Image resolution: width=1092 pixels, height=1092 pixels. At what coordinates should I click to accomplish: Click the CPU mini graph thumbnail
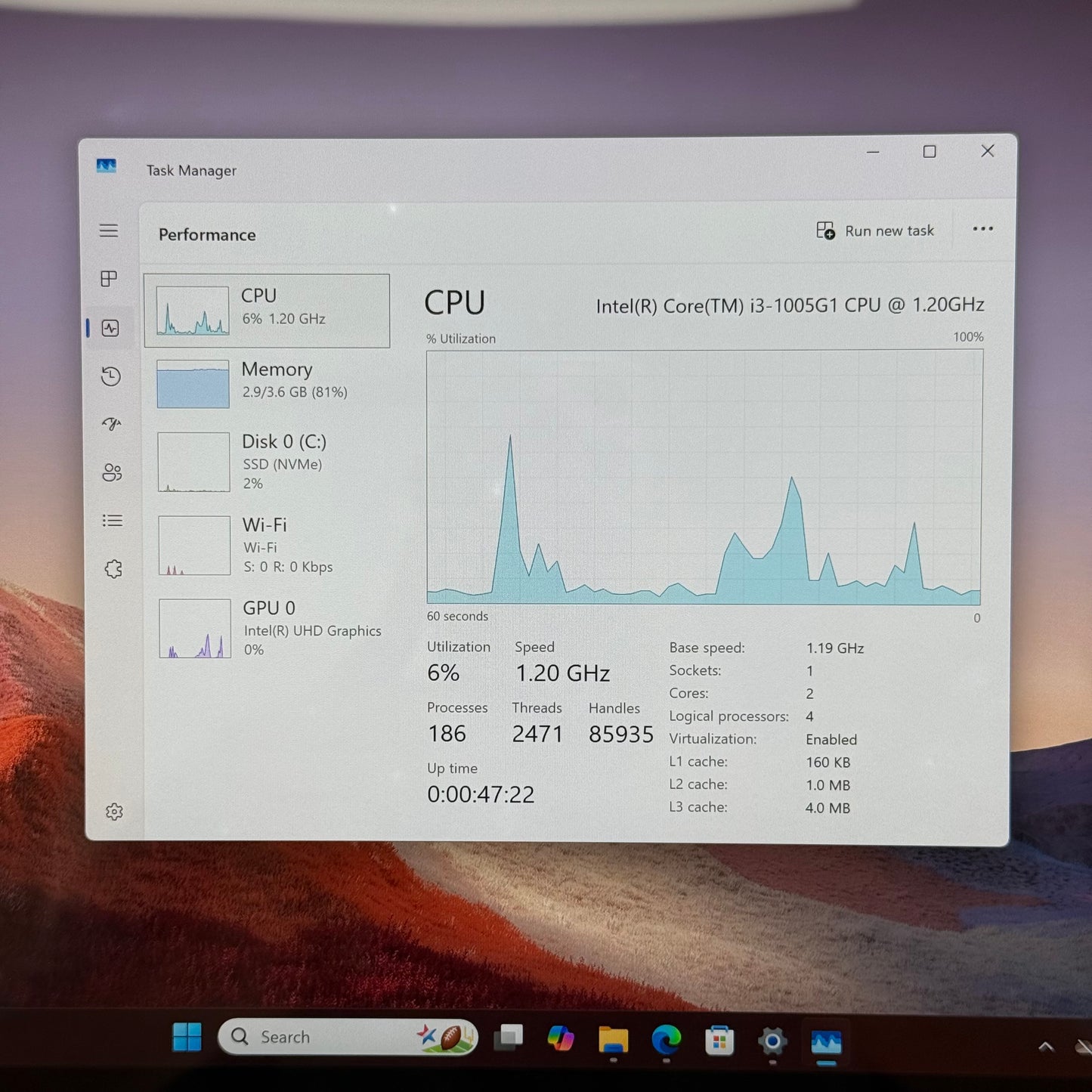tap(193, 311)
